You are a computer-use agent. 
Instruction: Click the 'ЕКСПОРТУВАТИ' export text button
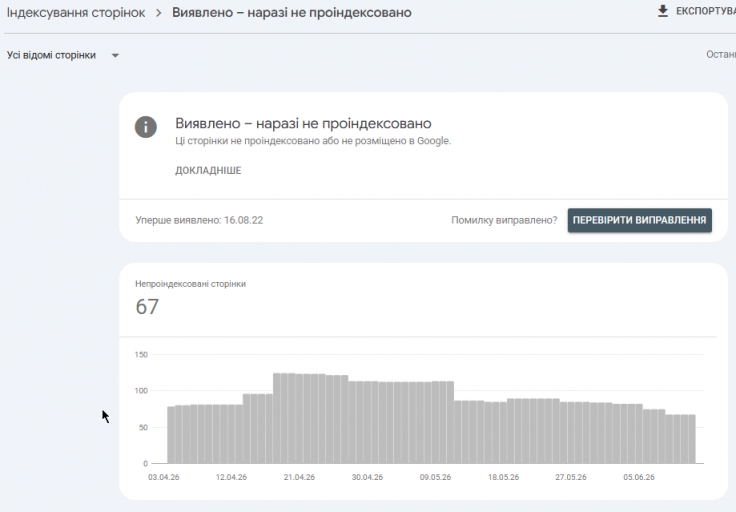pos(705,11)
